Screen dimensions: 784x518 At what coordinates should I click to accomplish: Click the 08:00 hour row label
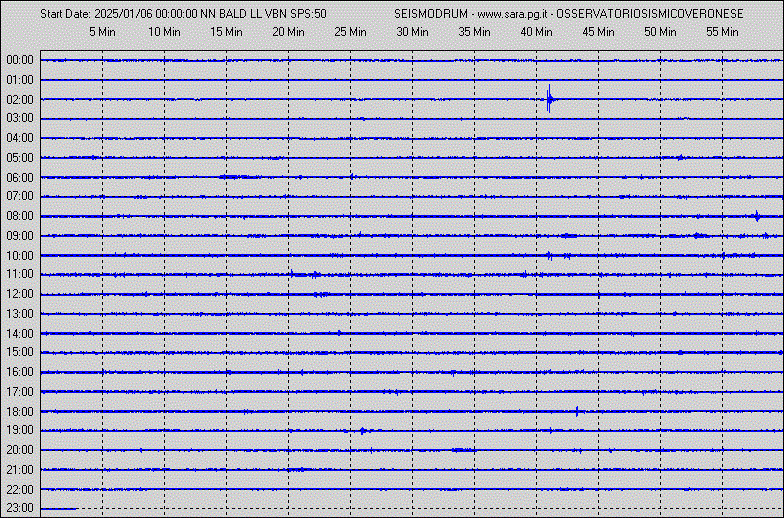coord(20,216)
